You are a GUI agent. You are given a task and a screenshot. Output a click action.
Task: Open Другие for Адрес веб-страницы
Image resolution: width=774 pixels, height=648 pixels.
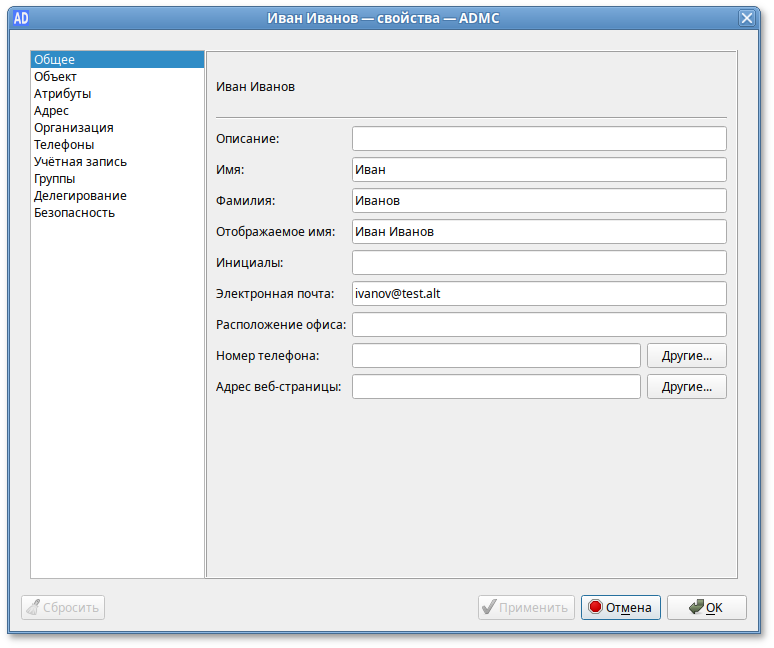click(687, 387)
